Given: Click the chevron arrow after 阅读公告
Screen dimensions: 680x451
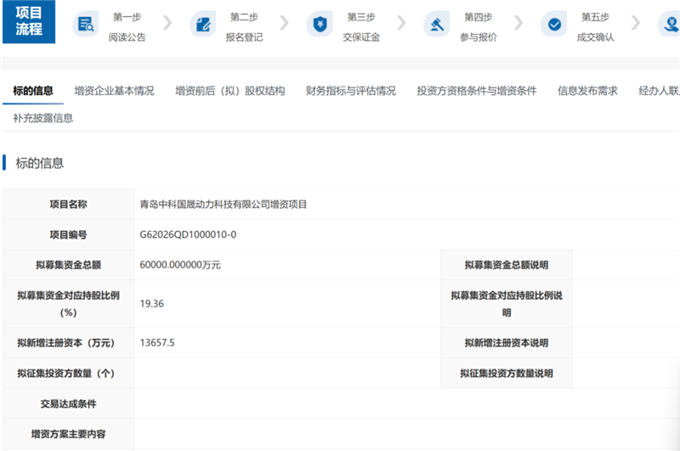Looking at the screenshot, I should coord(167,23).
